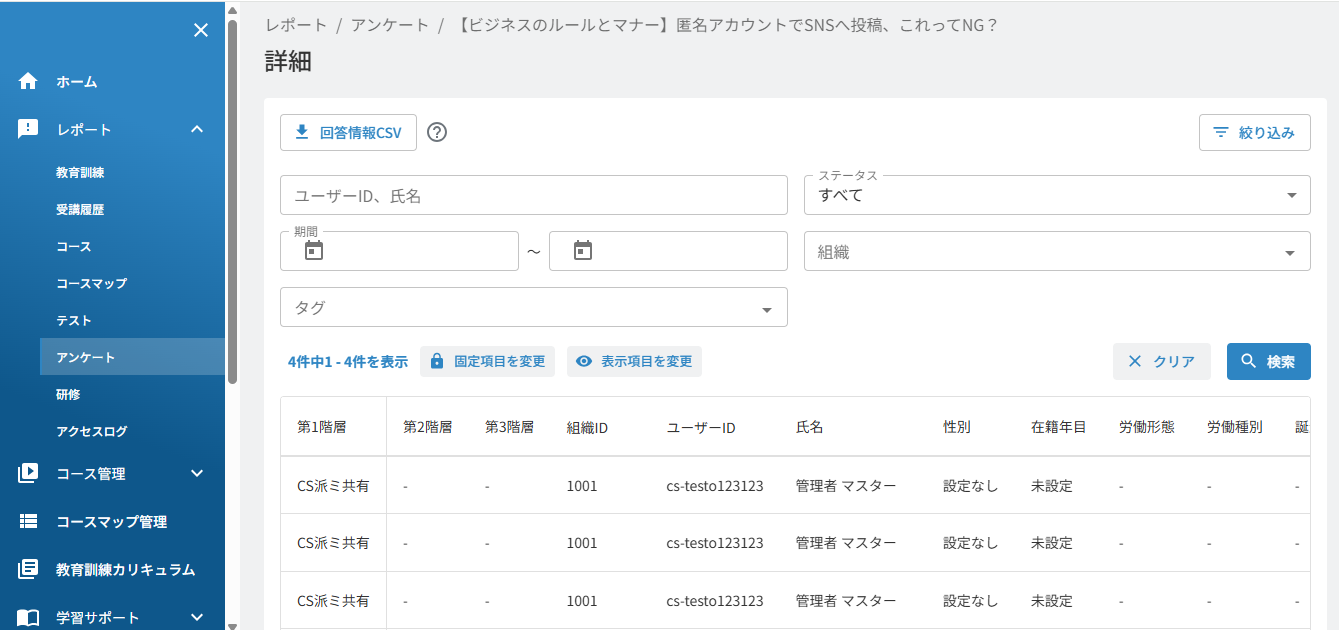This screenshot has width=1339, height=630.
Task: Expand the 学習サポート menu chevron
Action: coord(197,617)
